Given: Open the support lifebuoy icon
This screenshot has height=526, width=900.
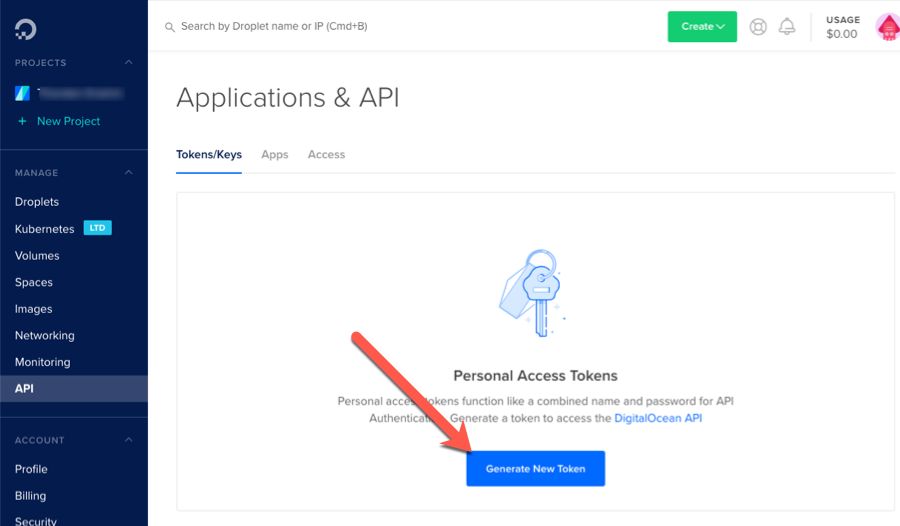Looking at the screenshot, I should tap(758, 26).
